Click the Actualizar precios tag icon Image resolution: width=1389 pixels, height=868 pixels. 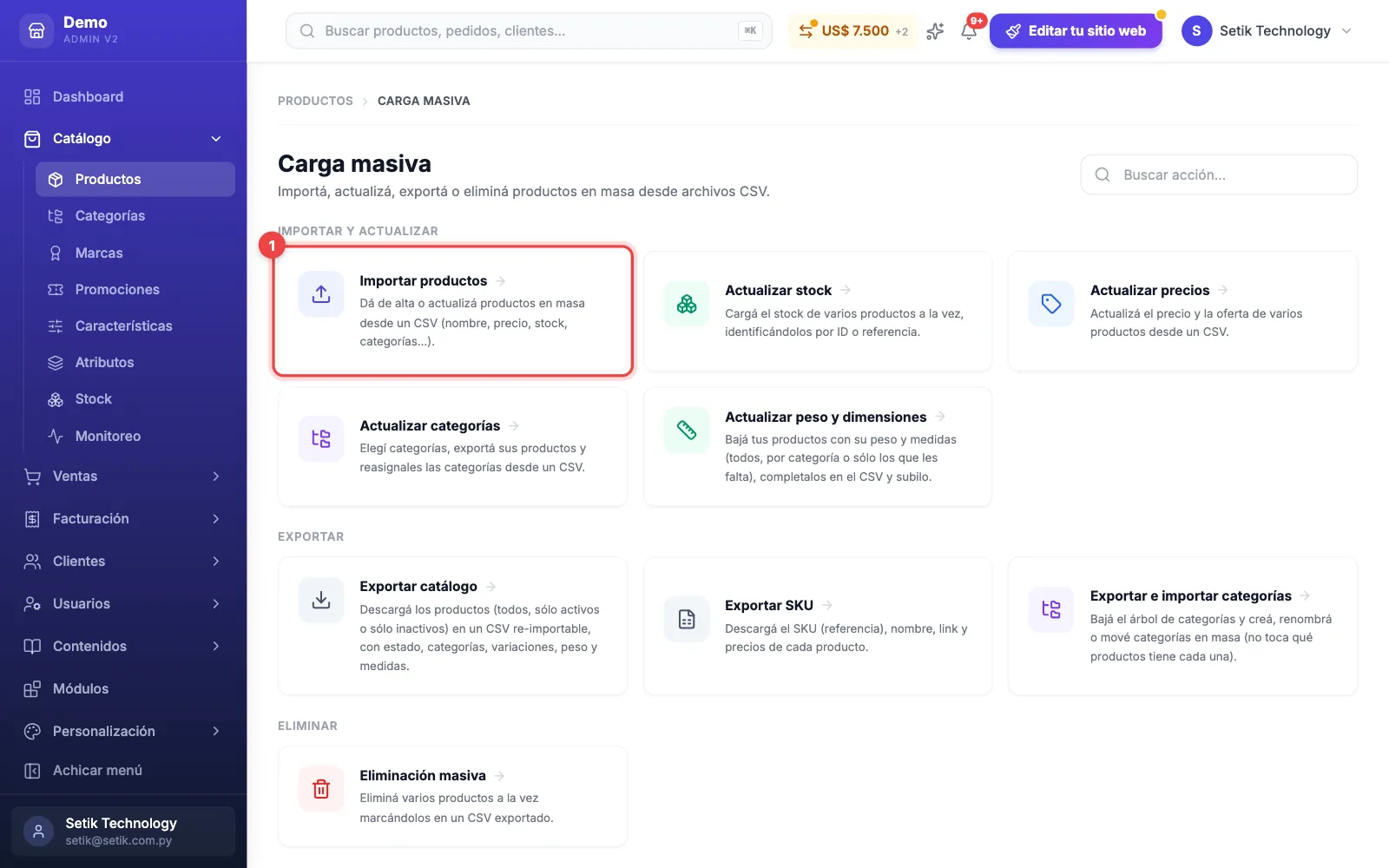pos(1051,304)
